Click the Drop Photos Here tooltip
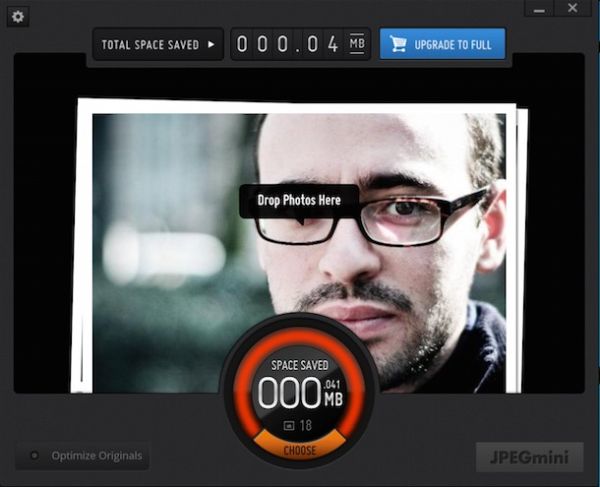The height and width of the screenshot is (487, 600). [298, 201]
